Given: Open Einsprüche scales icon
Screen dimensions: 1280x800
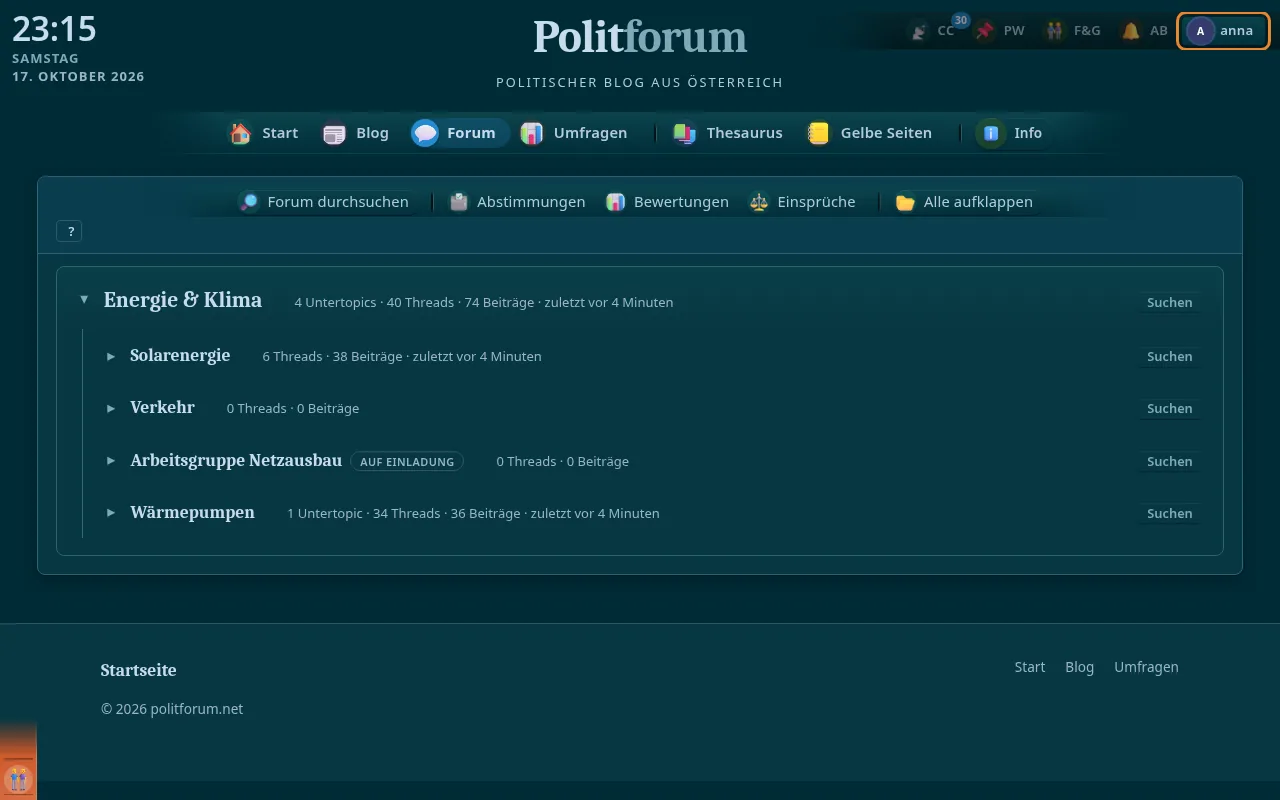Looking at the screenshot, I should click(759, 202).
